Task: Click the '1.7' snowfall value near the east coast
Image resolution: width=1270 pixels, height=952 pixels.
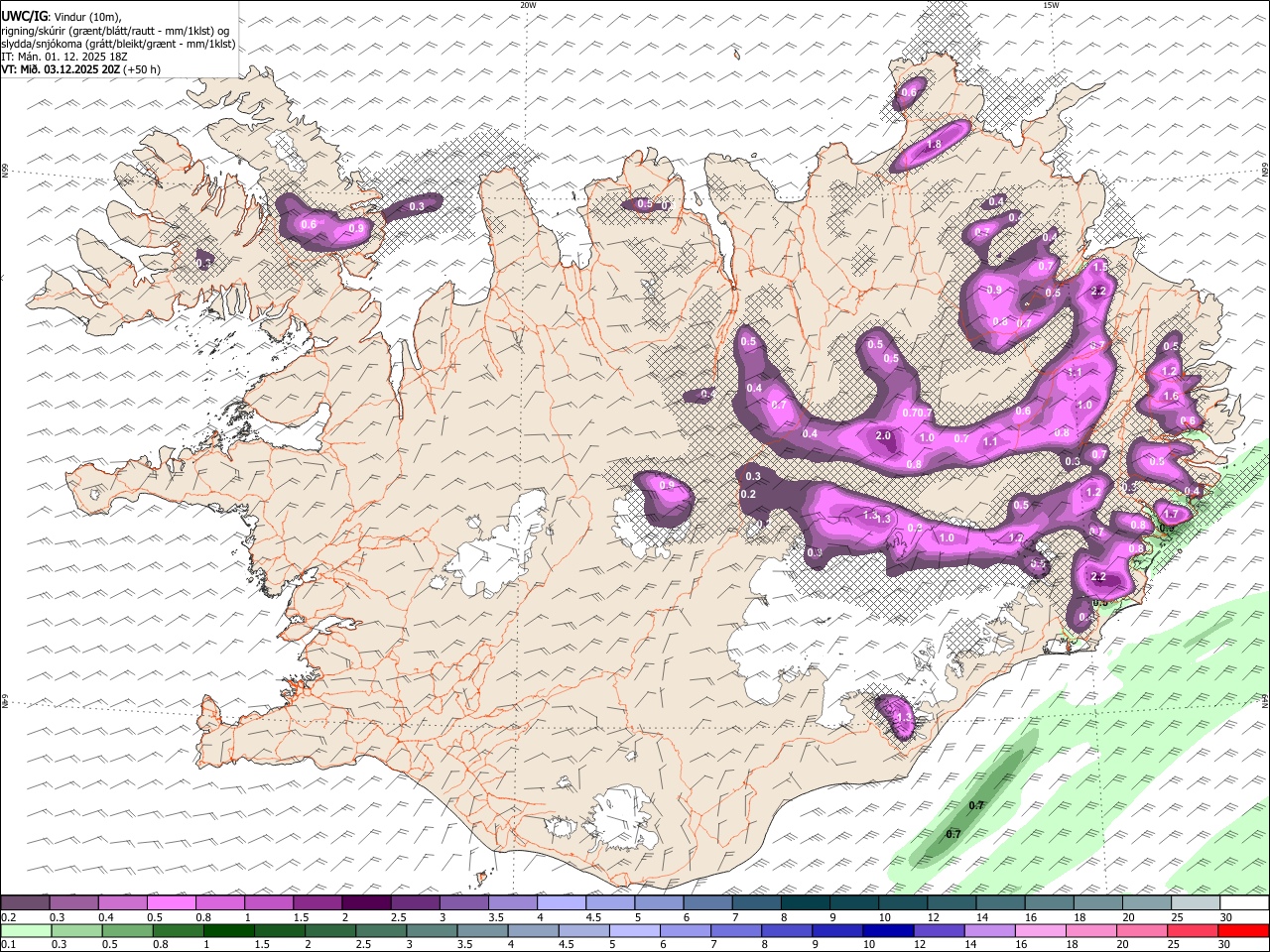Action: 1171,515
